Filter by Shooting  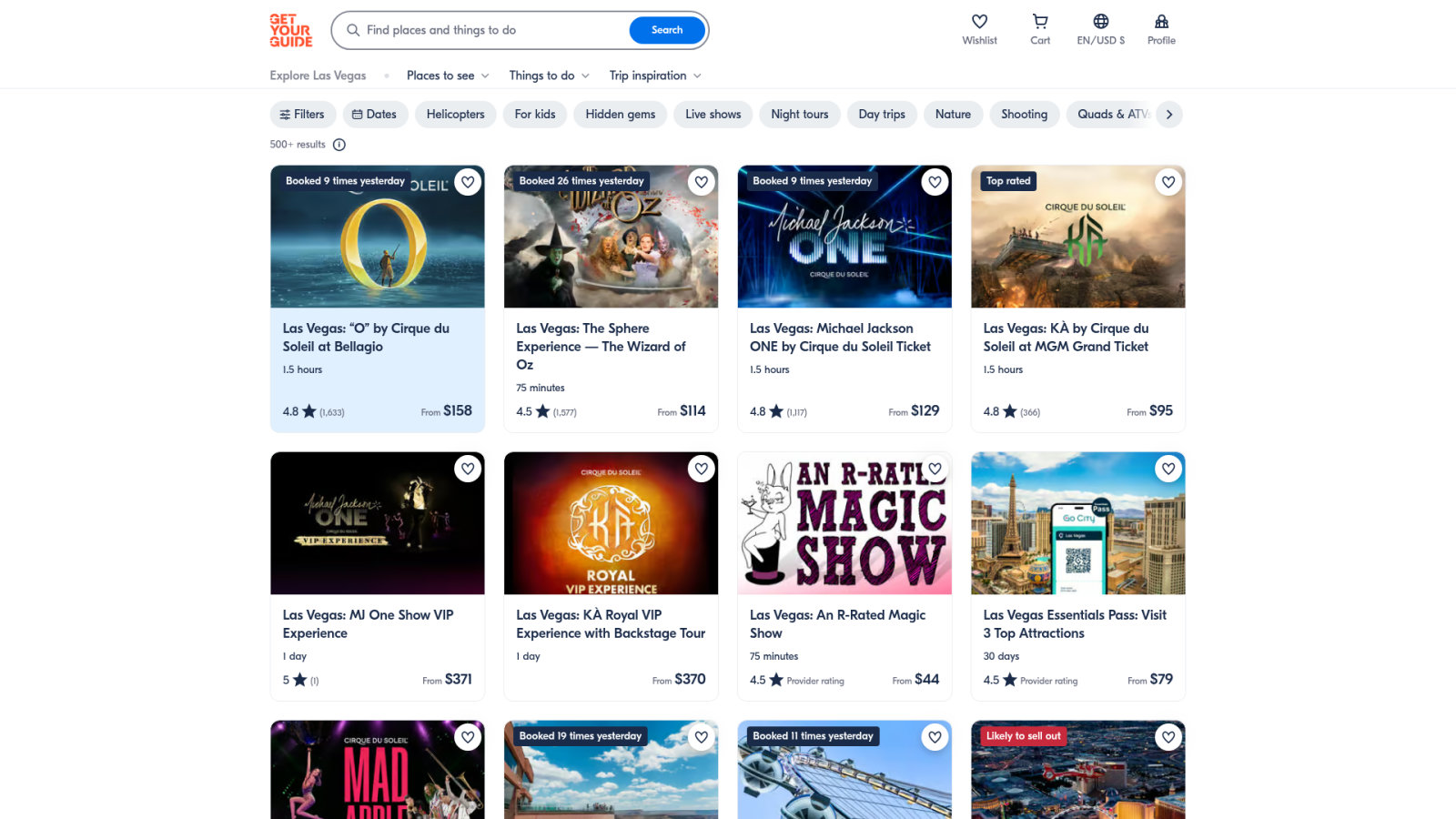1025,115
